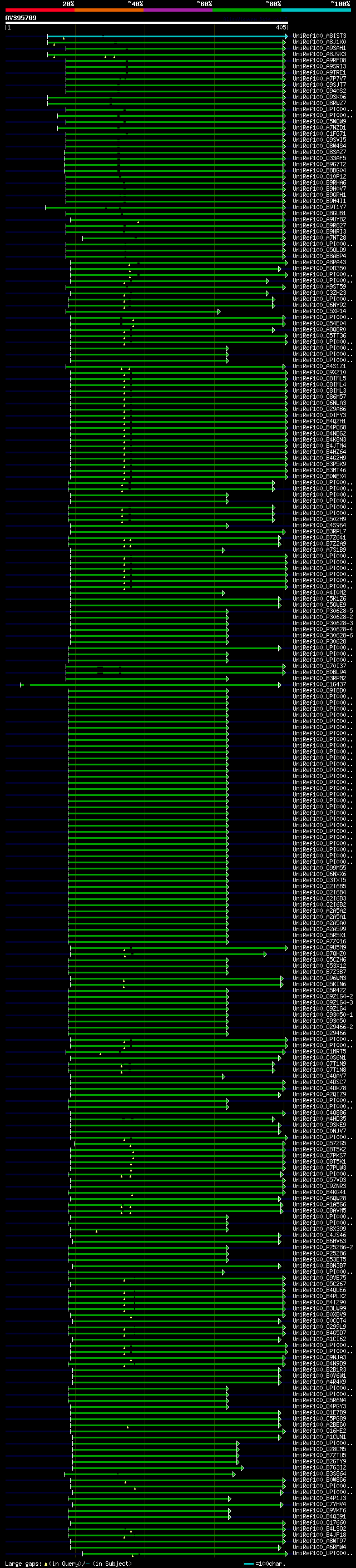Select the UniRef100_Q3TXT5 label

[x=319, y=880]
